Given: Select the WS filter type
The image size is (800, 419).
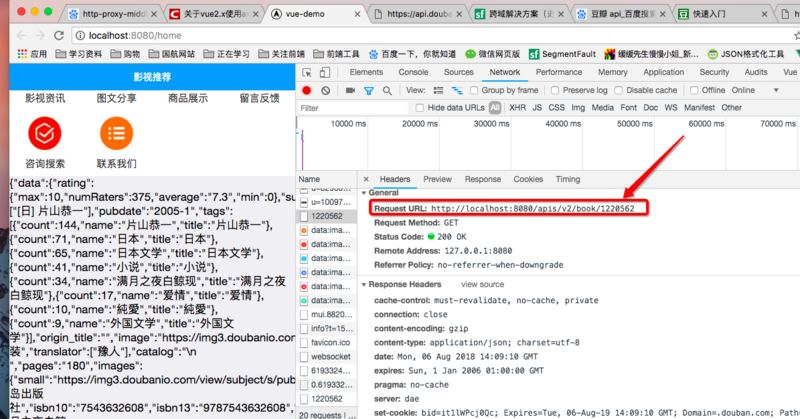Looking at the screenshot, I should [x=671, y=108].
